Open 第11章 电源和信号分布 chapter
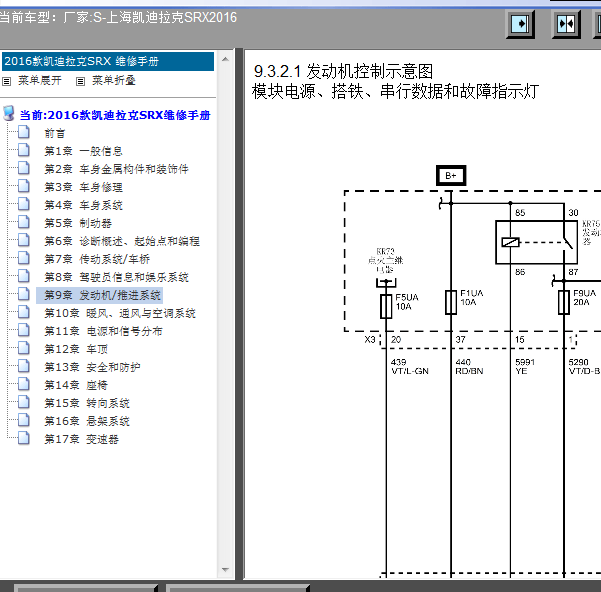The height and width of the screenshot is (592, 601). tap(103, 331)
